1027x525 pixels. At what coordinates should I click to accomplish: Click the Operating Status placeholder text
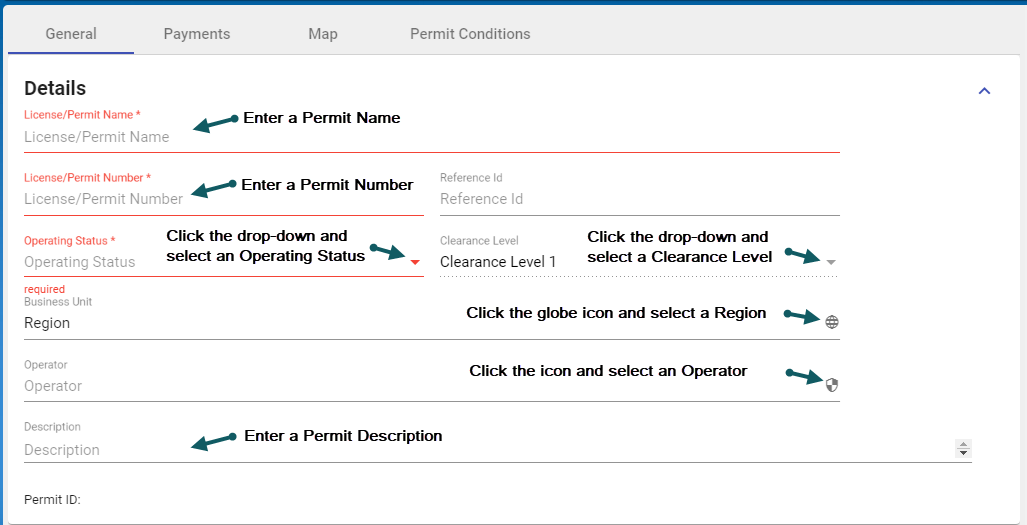(80, 262)
